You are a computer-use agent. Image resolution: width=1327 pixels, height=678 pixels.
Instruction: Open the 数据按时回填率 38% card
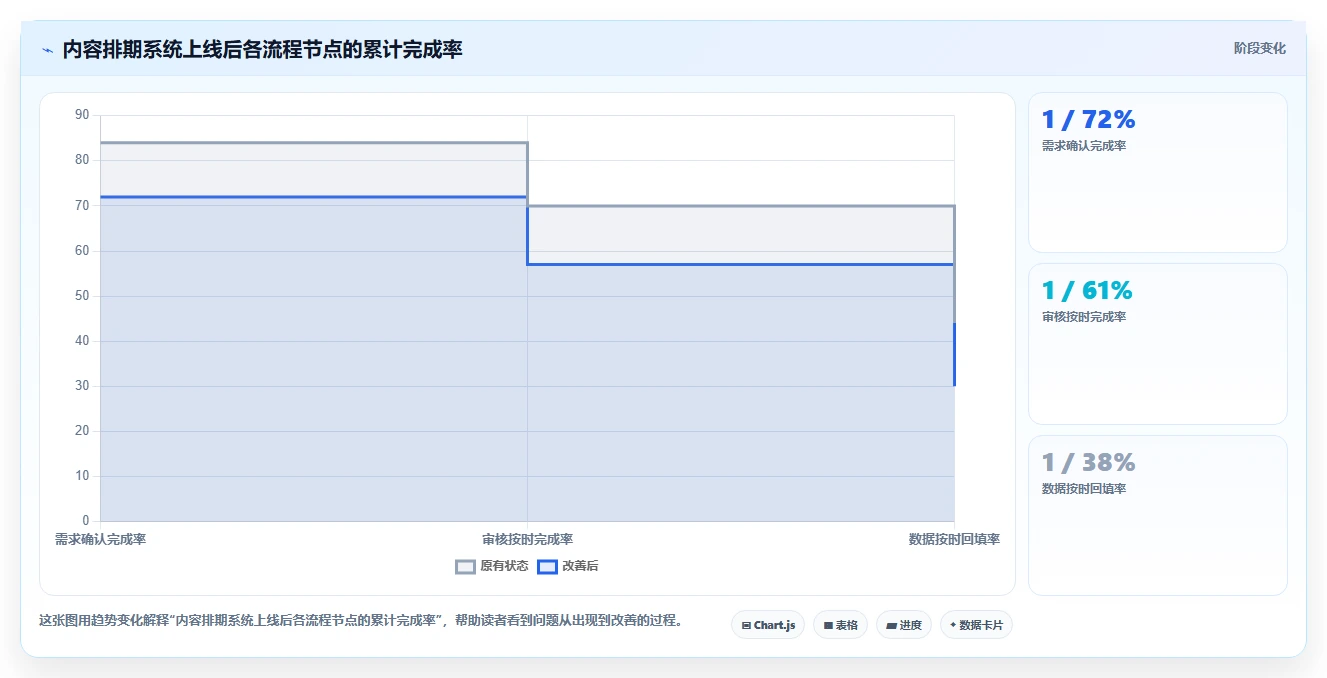pyautogui.click(x=1158, y=515)
